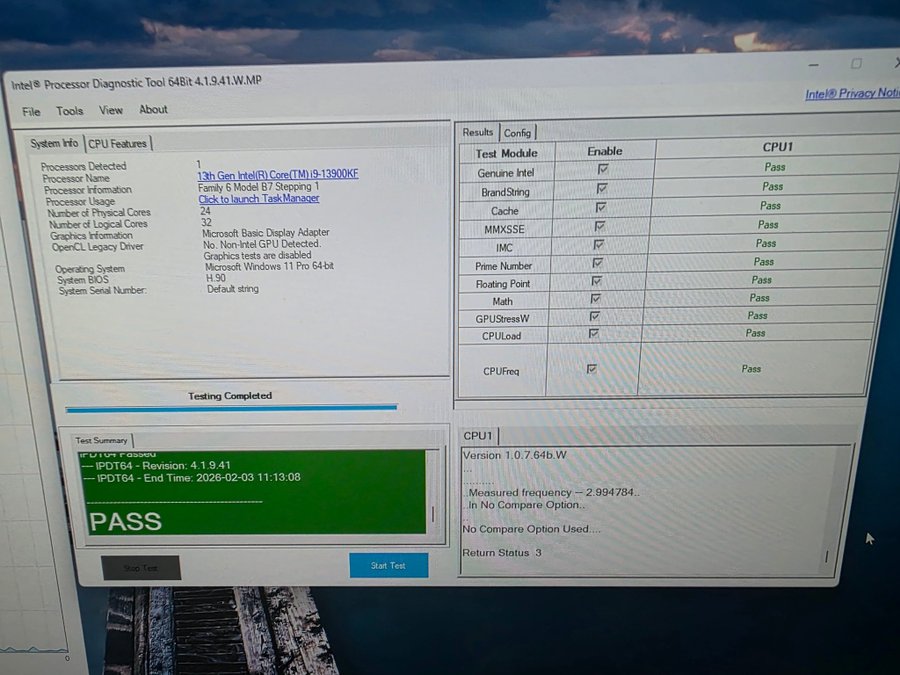This screenshot has width=900, height=675.
Task: Click the Testing Completed progress bar
Action: point(231,408)
